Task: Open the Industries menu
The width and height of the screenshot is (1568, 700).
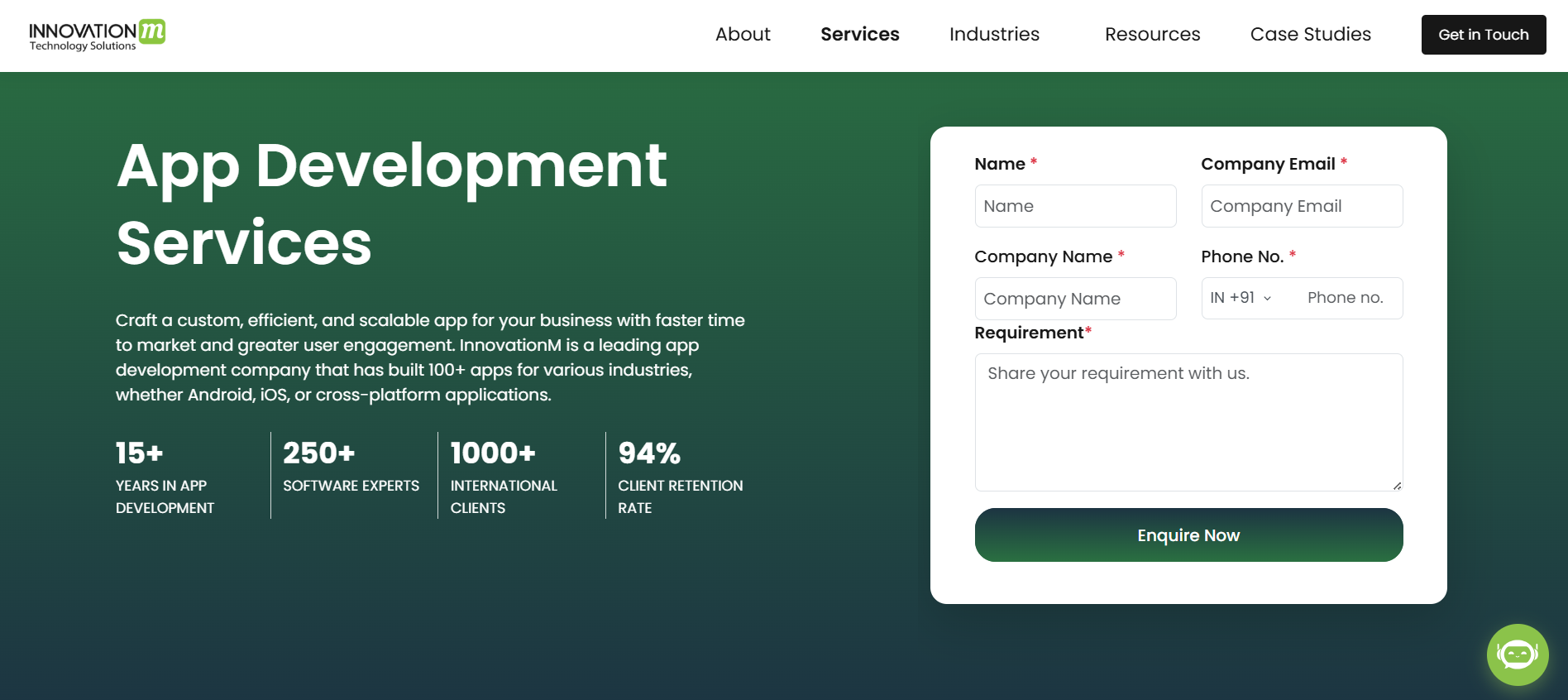Action: click(994, 35)
